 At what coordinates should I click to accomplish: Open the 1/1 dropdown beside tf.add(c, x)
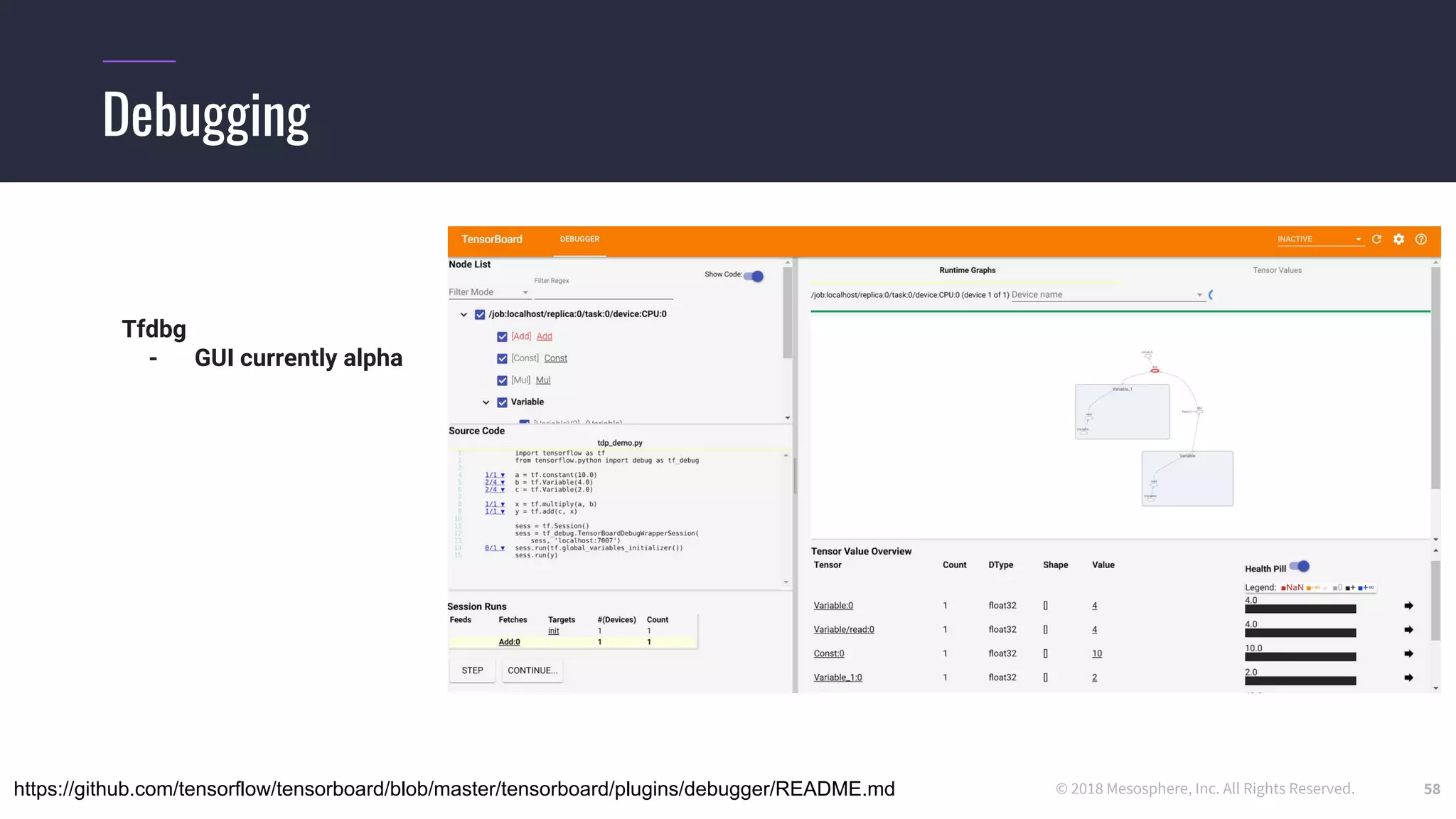pyautogui.click(x=495, y=511)
